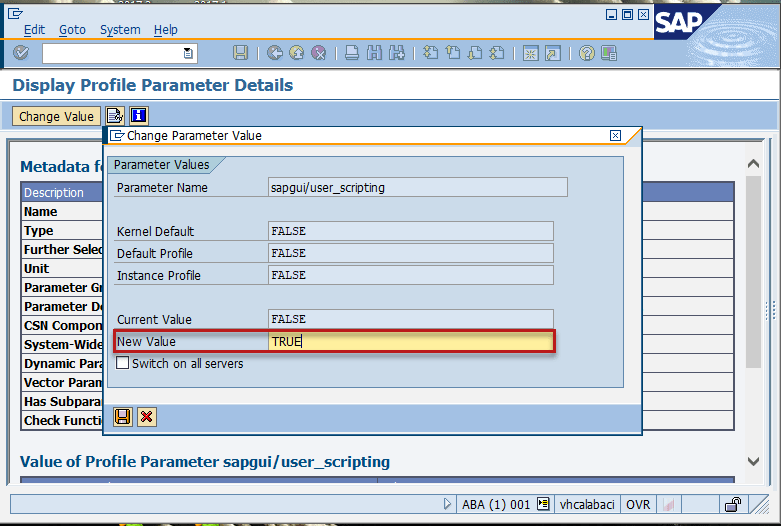This screenshot has width=781, height=526.
Task: Open the Help menu
Action: (165, 30)
